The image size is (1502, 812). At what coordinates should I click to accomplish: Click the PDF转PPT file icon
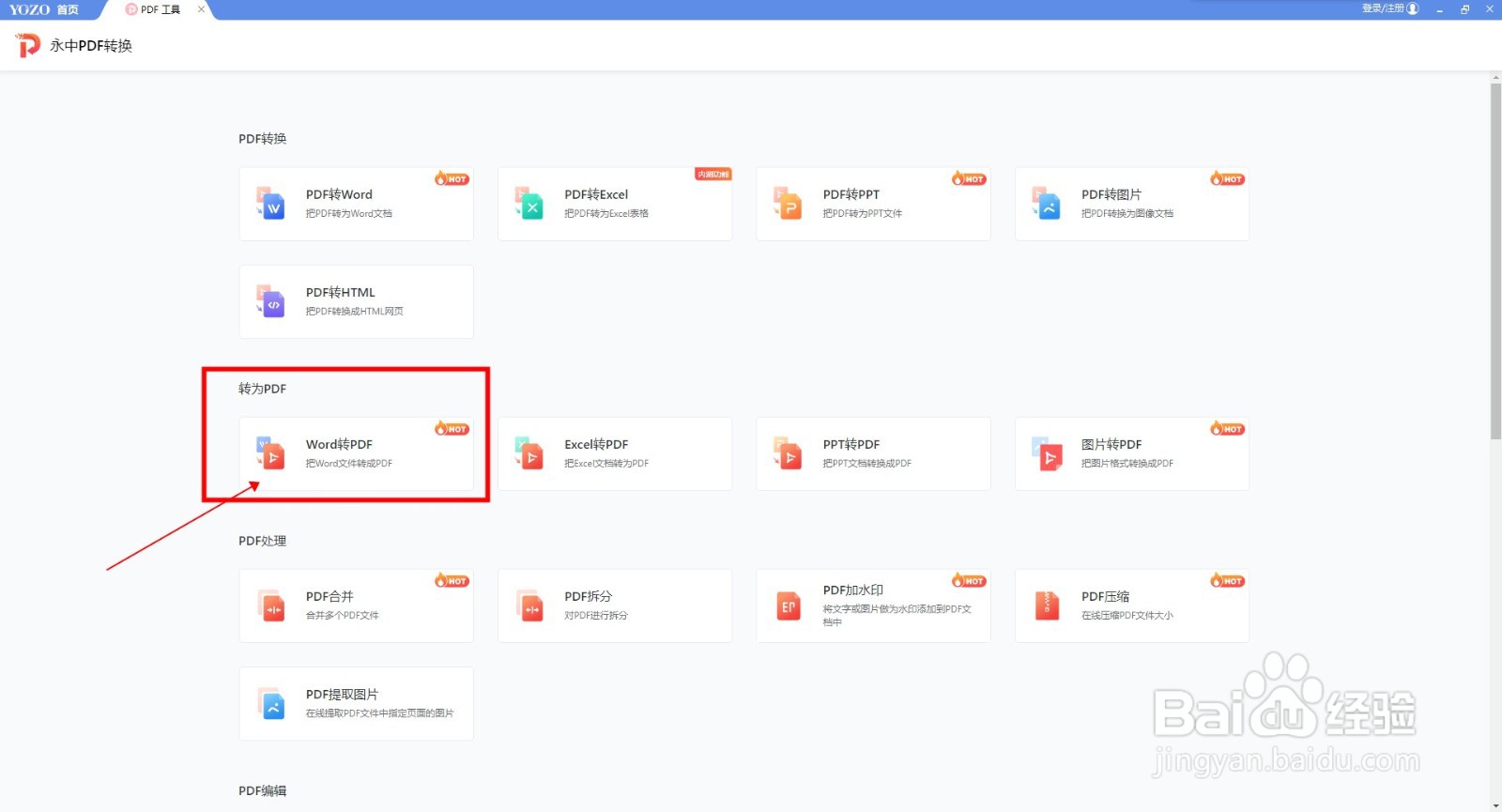pyautogui.click(x=788, y=203)
